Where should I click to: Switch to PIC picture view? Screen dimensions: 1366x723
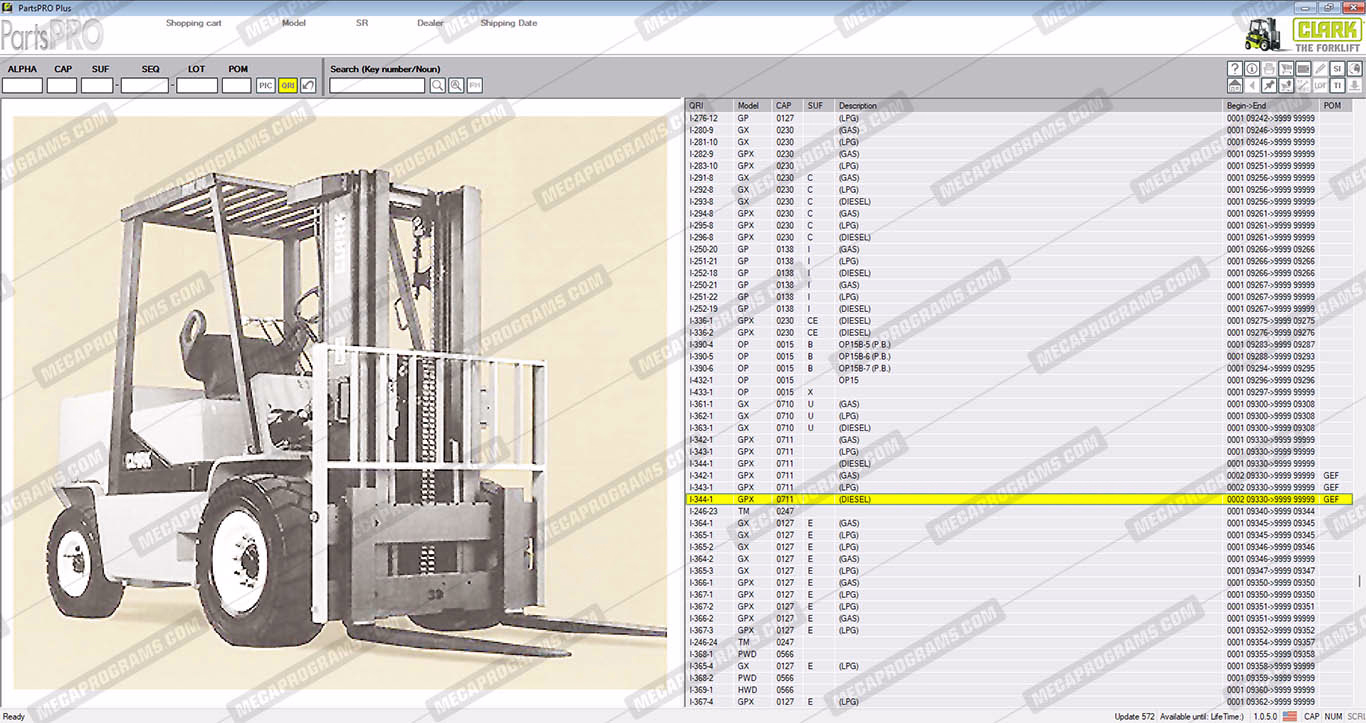266,86
